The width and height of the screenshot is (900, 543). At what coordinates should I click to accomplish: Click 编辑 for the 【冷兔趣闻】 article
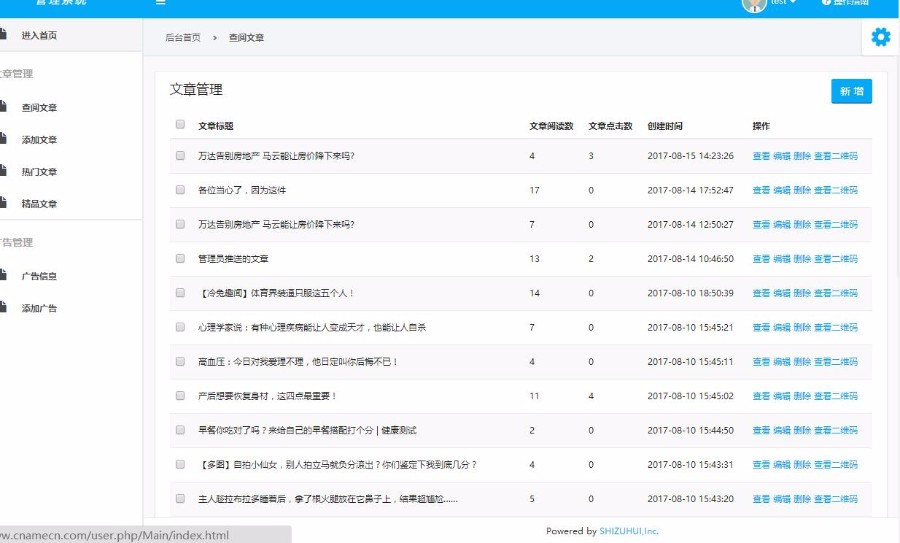[782, 293]
